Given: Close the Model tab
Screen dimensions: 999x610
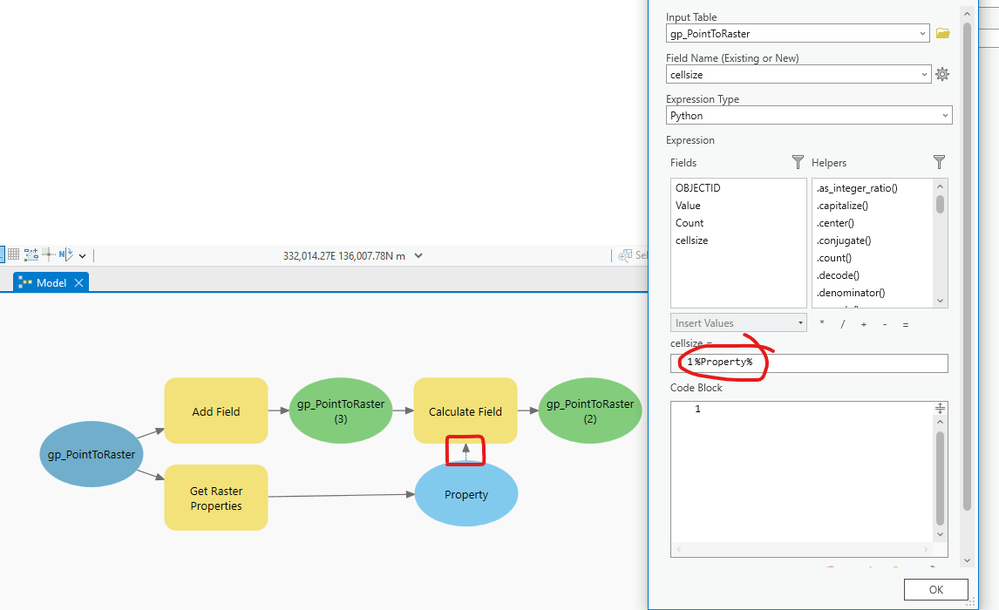Looking at the screenshot, I should [x=78, y=282].
